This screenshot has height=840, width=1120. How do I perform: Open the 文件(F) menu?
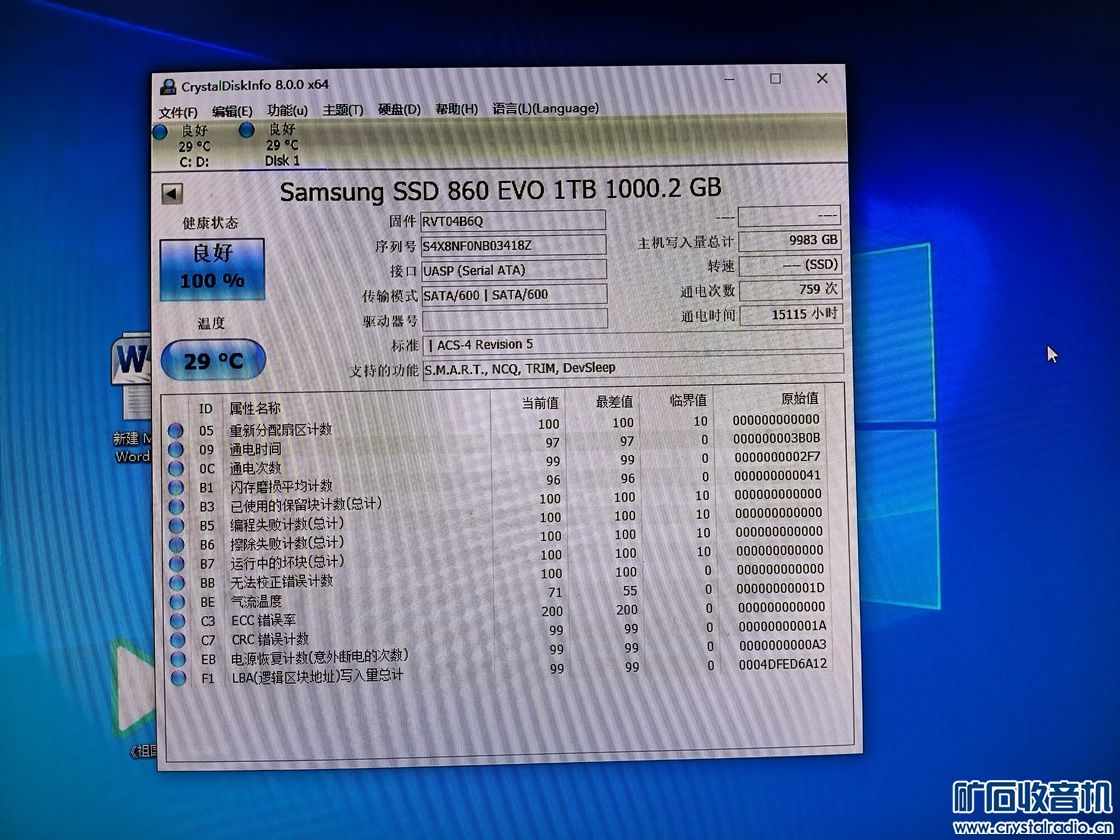pos(177,113)
